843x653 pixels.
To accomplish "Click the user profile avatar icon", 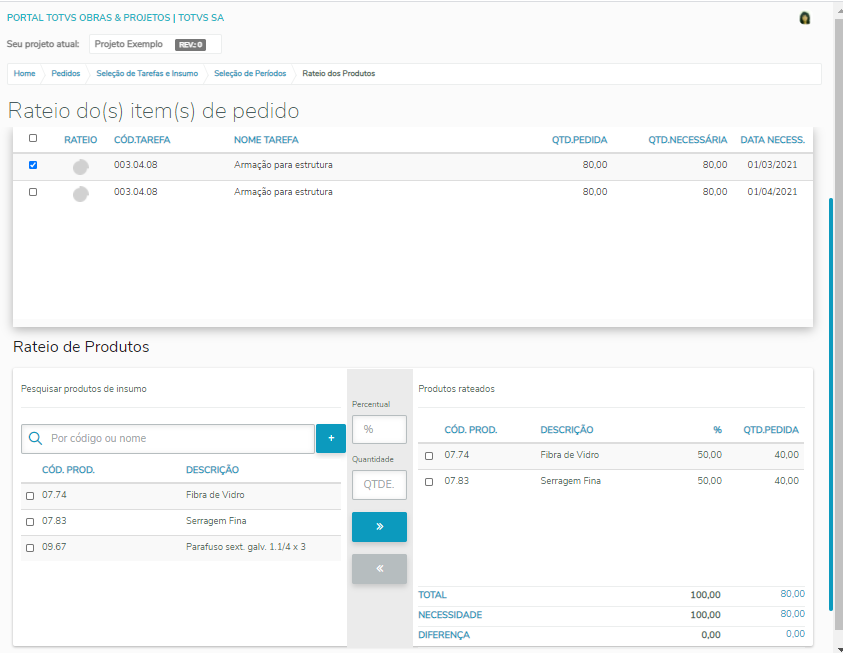I will tap(805, 18).
